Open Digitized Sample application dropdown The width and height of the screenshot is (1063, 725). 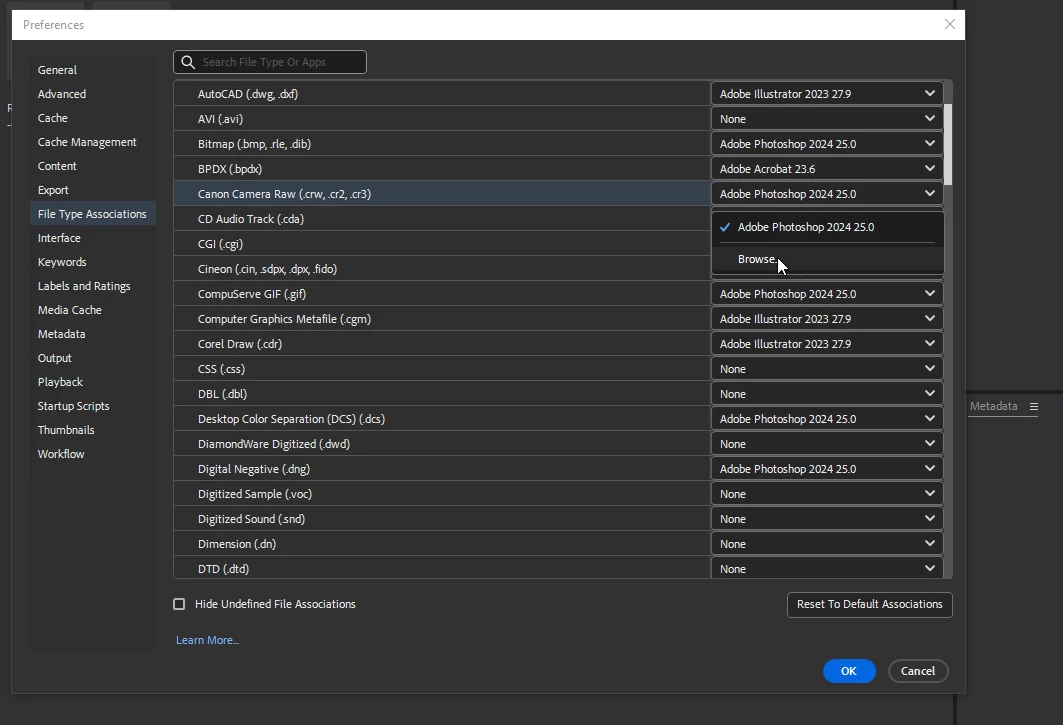(826, 494)
